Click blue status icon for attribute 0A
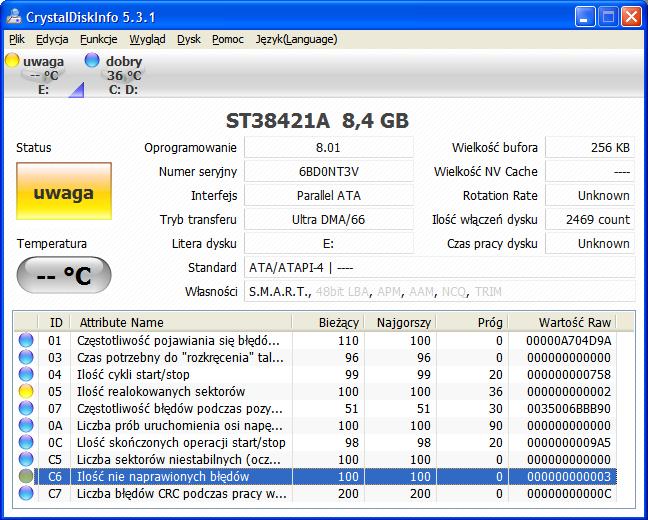The height and width of the screenshot is (520, 648). (x=26, y=425)
